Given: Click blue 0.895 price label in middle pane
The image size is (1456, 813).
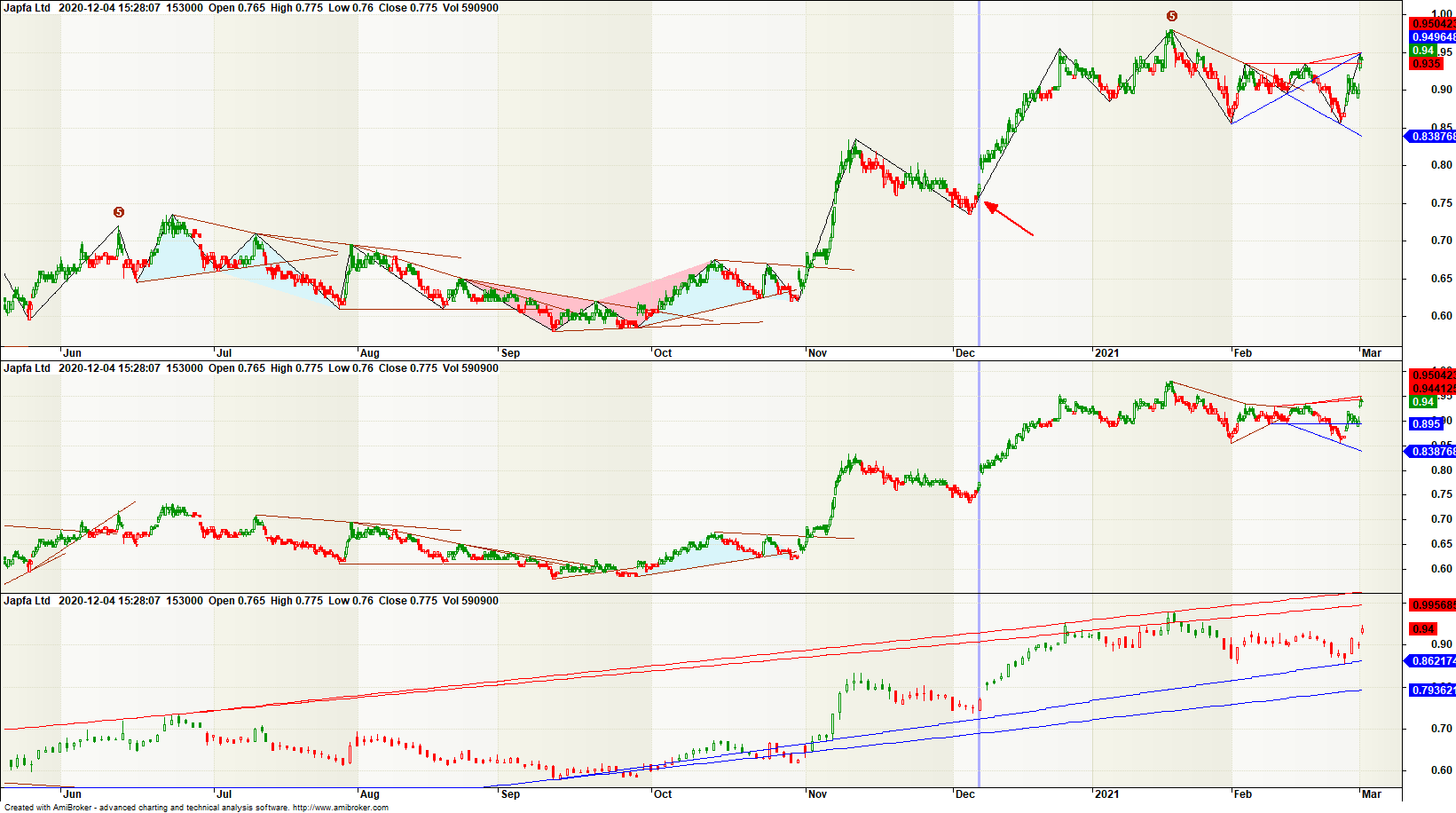Looking at the screenshot, I should pyautogui.click(x=1426, y=424).
